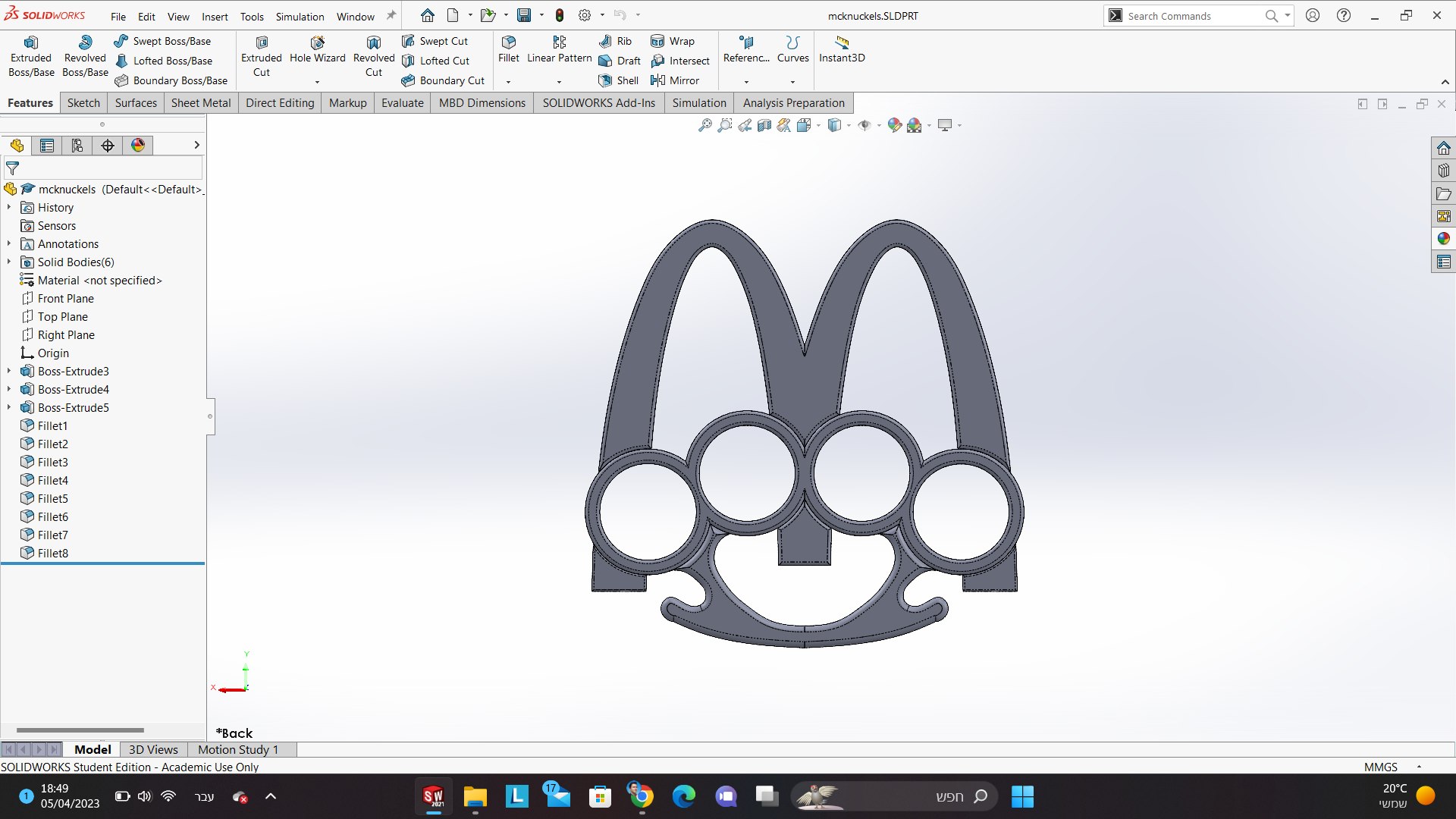Image resolution: width=1456 pixels, height=819 pixels.
Task: Open the Simulation menu
Action: coord(300,17)
